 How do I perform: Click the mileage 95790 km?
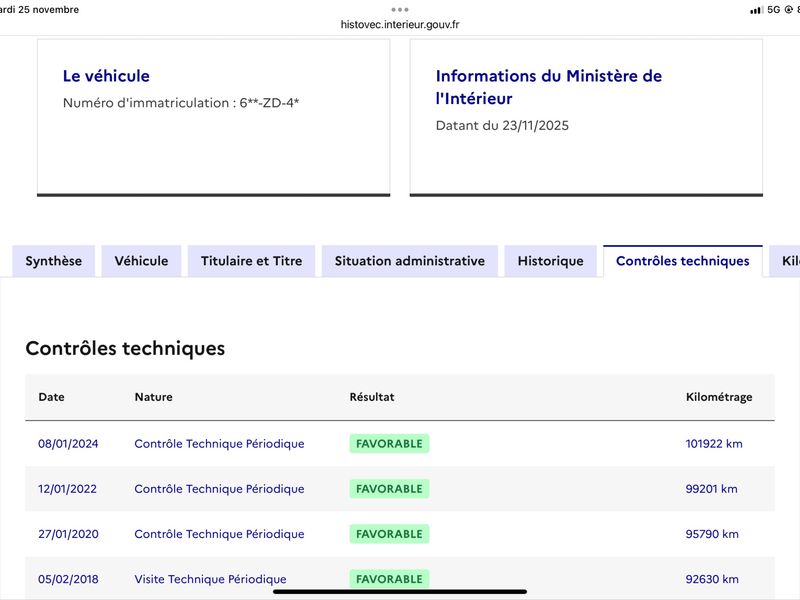712,534
